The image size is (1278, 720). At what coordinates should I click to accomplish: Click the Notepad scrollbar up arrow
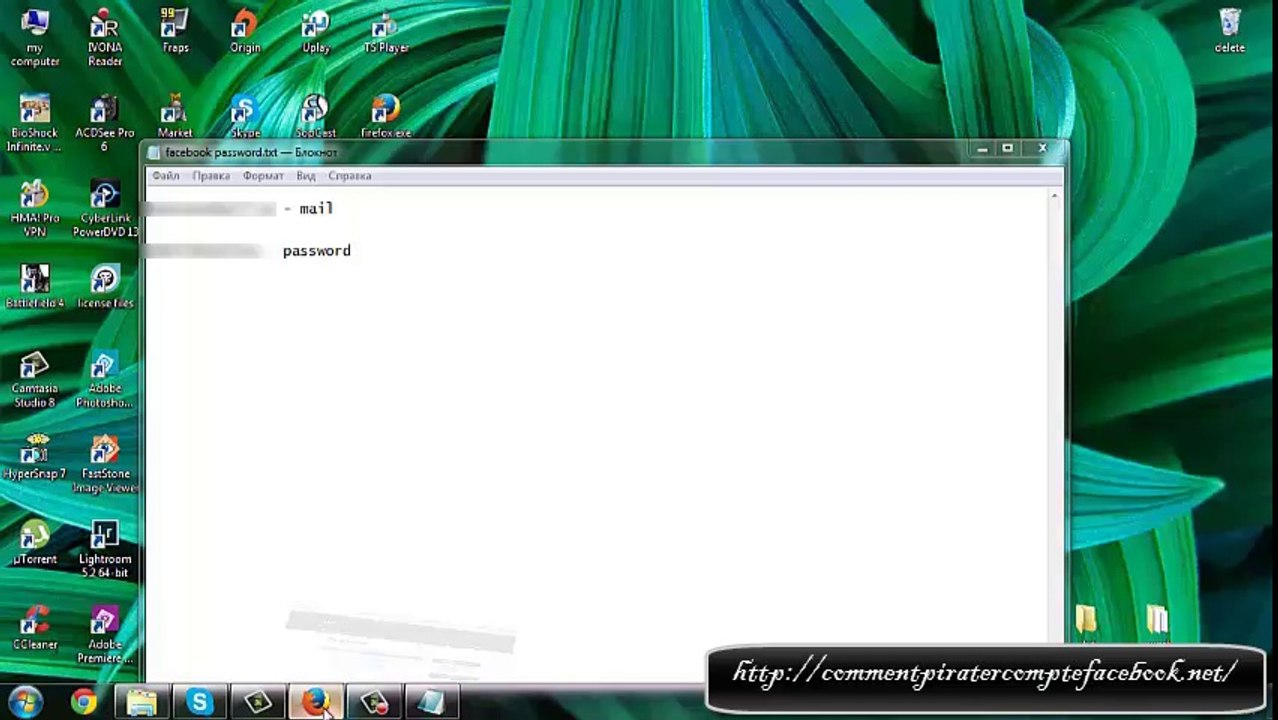1054,196
